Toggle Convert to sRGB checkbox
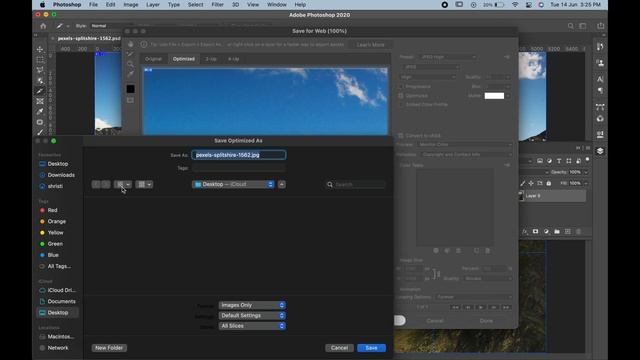Screen dimensions: 640x360 coord(400,136)
